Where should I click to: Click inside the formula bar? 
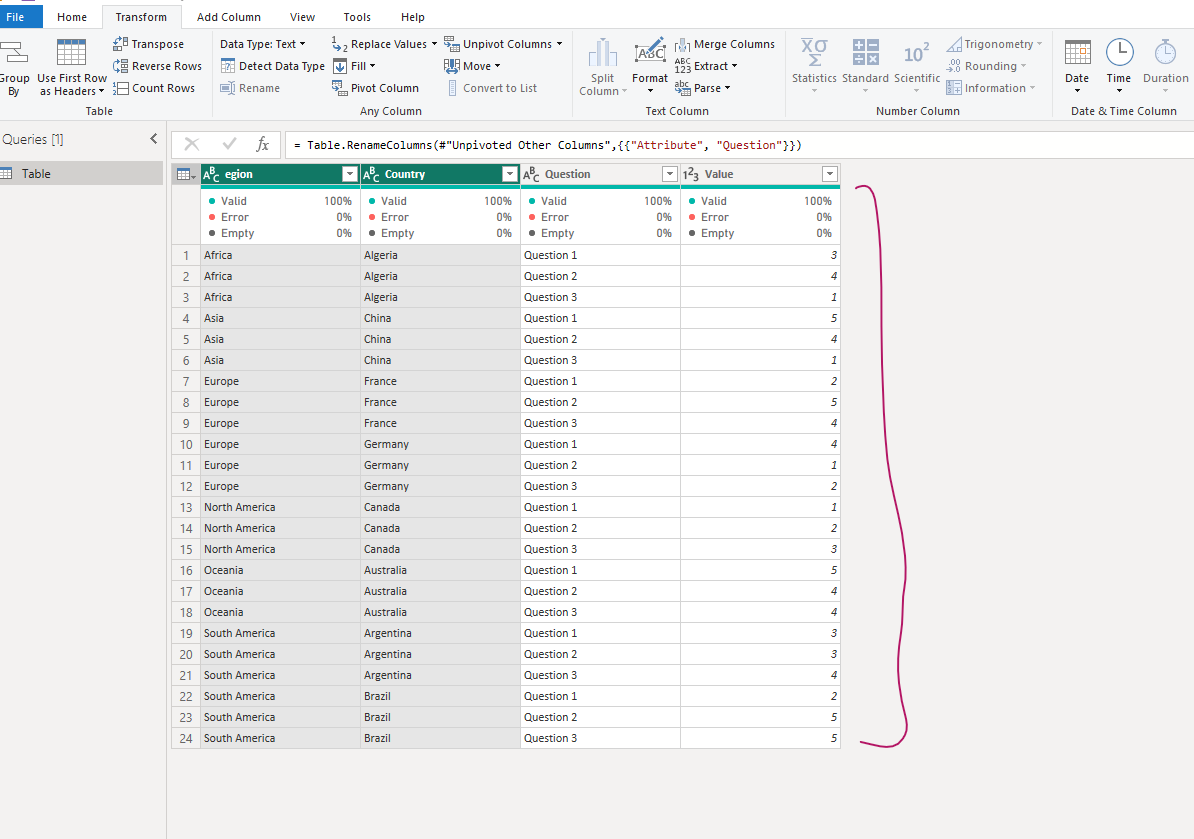coord(739,145)
